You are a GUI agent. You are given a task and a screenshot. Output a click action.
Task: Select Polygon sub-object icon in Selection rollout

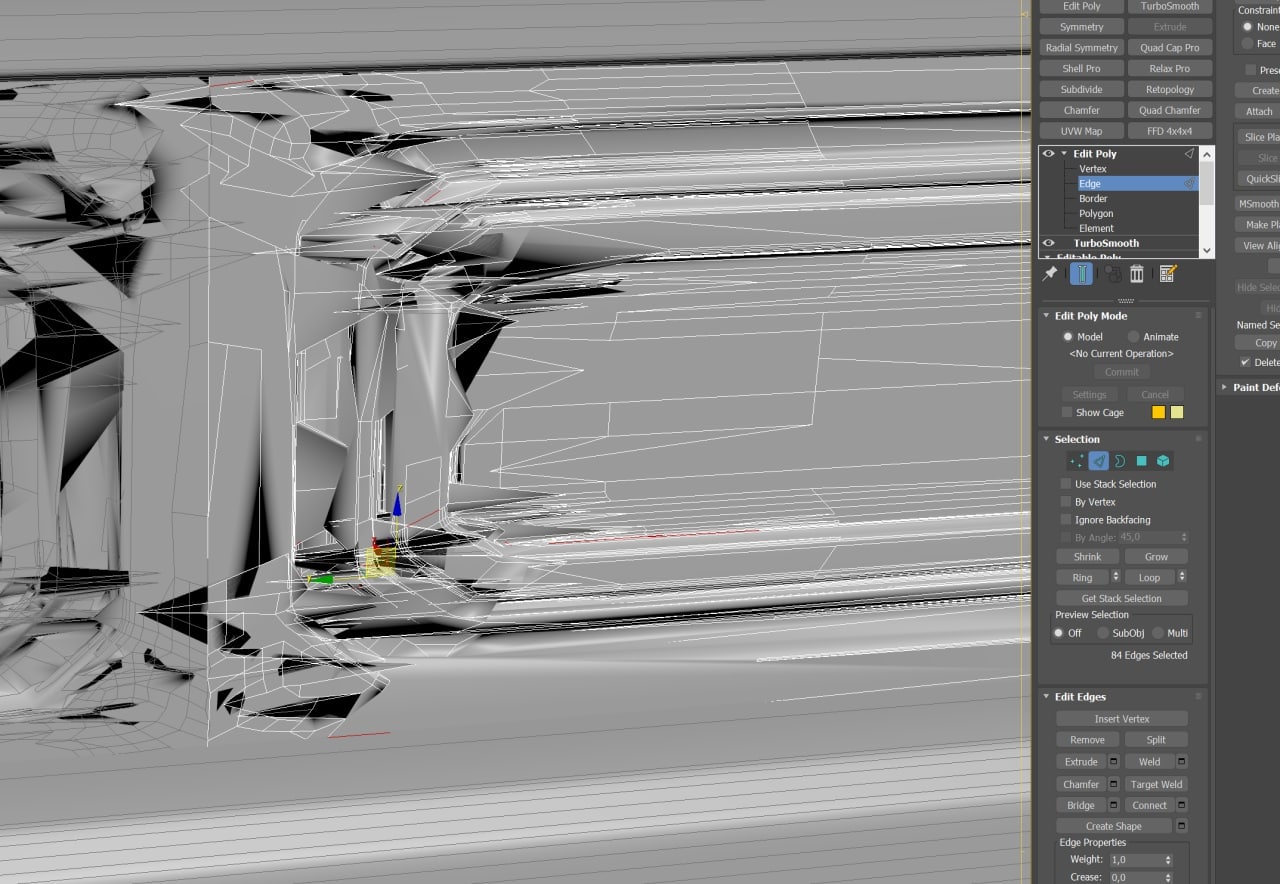click(x=1141, y=461)
